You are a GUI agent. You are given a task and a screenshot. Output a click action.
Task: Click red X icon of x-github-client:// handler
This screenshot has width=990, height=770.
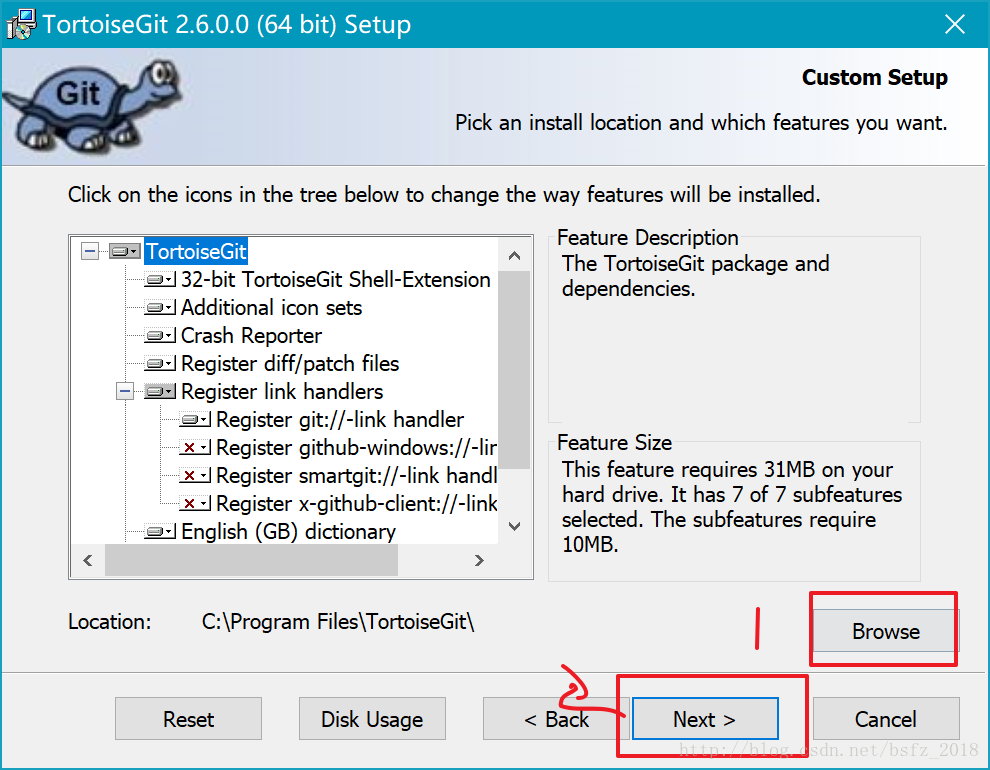[x=195, y=503]
